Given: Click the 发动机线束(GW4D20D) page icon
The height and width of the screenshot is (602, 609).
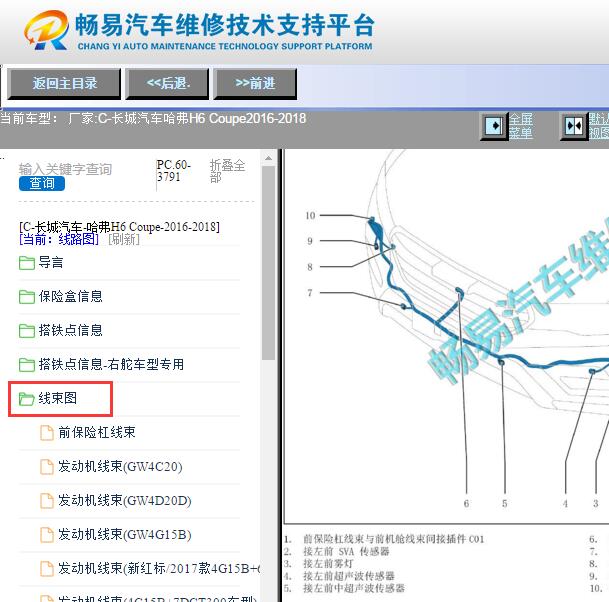Looking at the screenshot, I should [47, 501].
